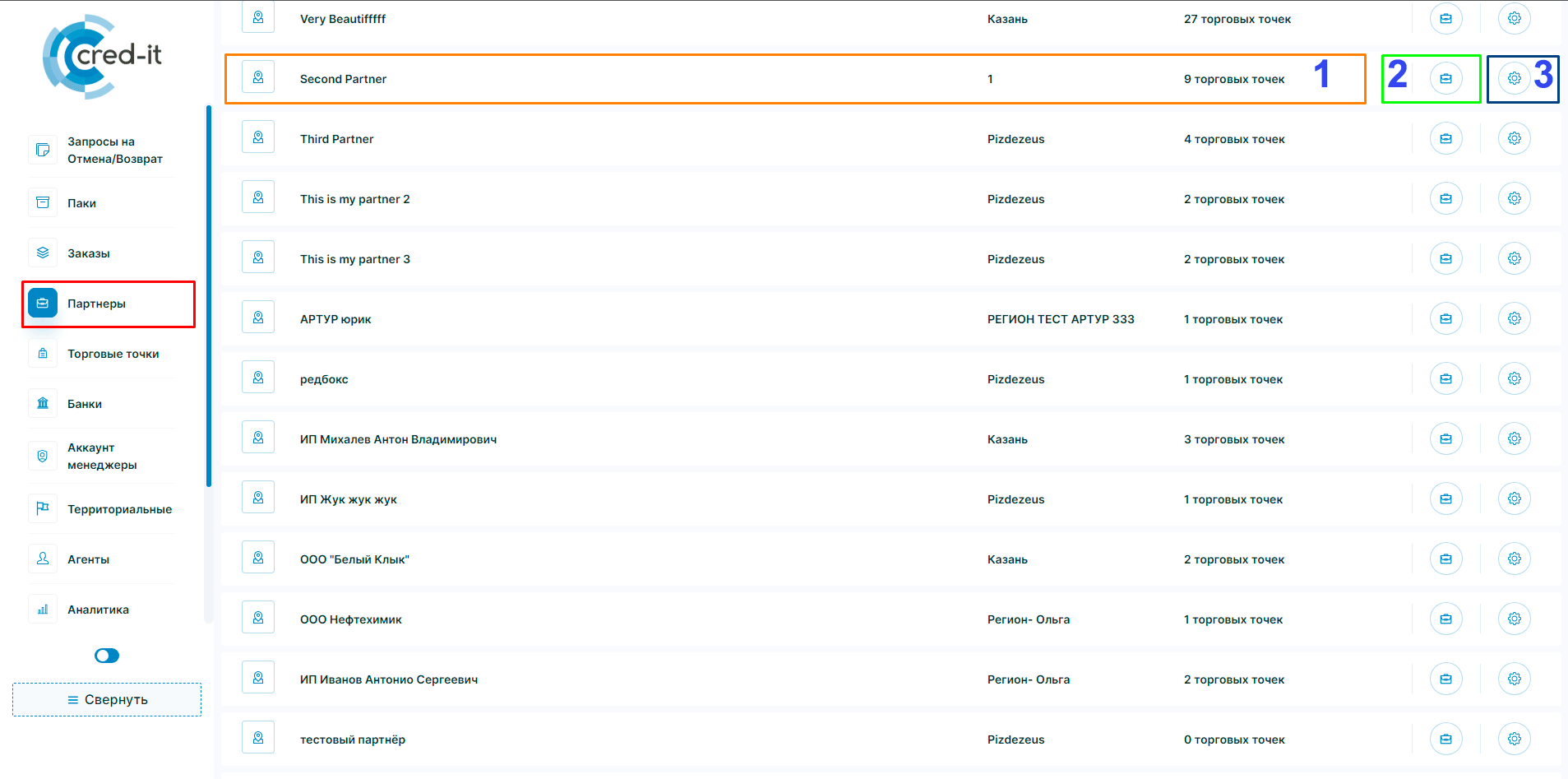Click briefcase icon for АРТУР юрик row
The height and width of the screenshot is (779, 1568).
pos(1445,319)
